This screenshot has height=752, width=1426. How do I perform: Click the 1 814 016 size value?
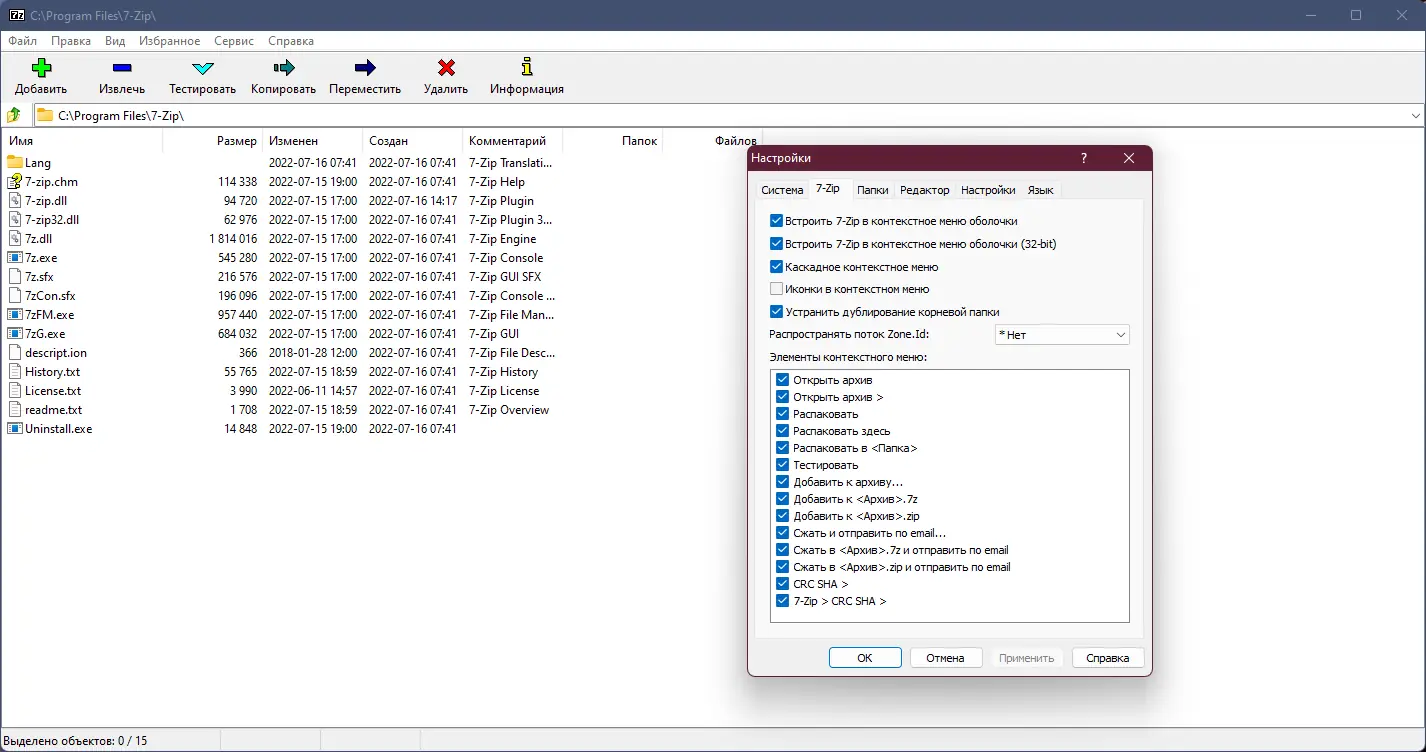tap(233, 239)
